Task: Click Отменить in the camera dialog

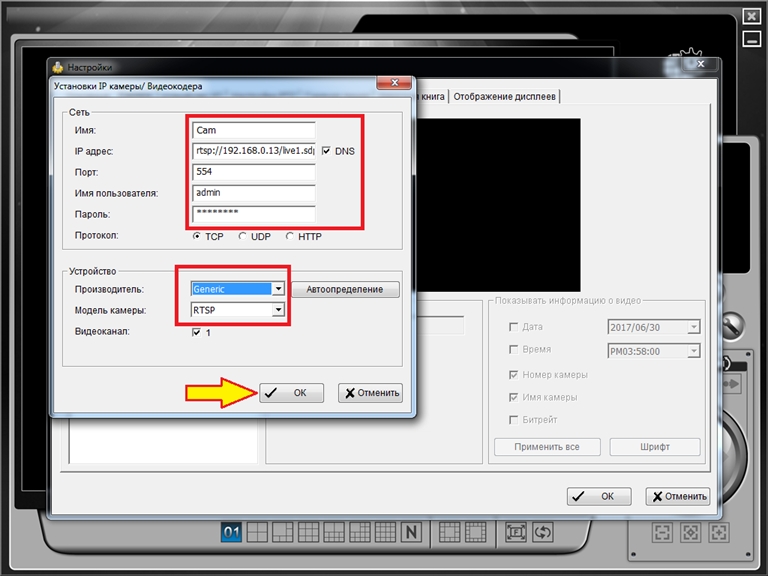Action: tap(371, 393)
